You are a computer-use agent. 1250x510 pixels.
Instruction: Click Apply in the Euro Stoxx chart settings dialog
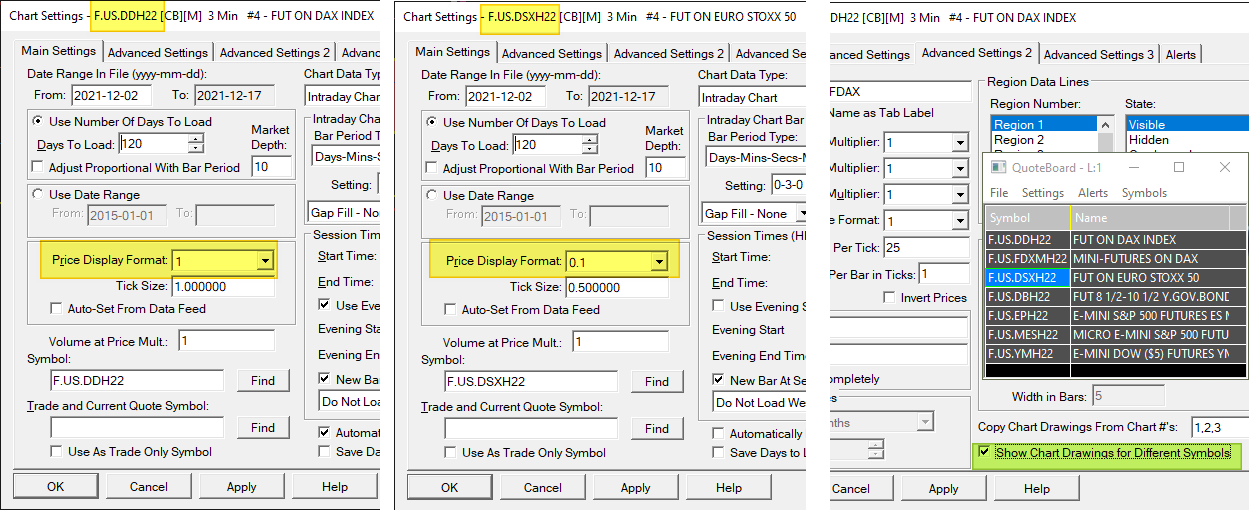[636, 487]
